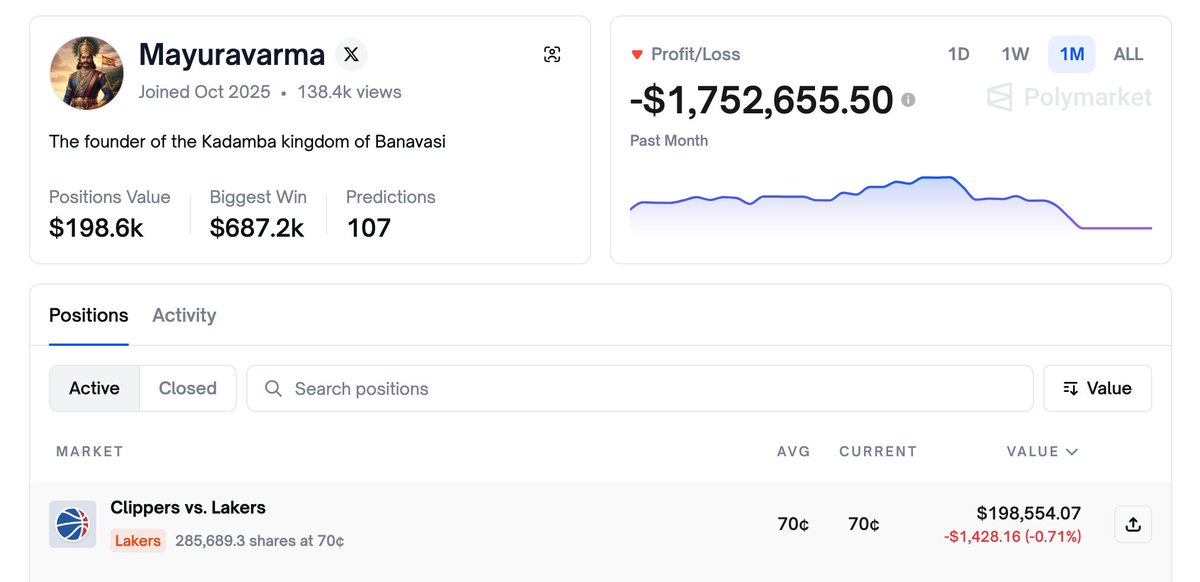Switch to the Activity tab
Viewport: 1200px width, 582px height.
(184, 315)
